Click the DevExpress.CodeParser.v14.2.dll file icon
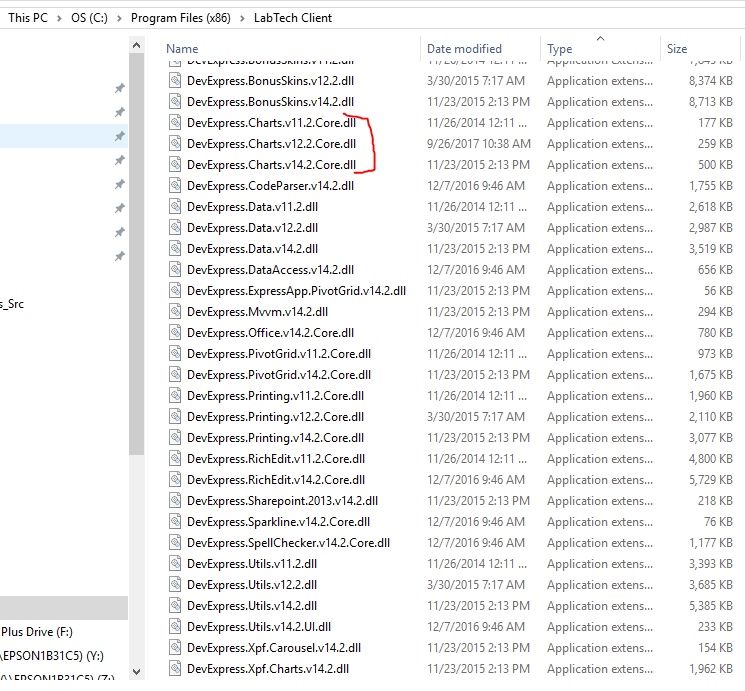Screen dimensions: 745x691 [176, 186]
